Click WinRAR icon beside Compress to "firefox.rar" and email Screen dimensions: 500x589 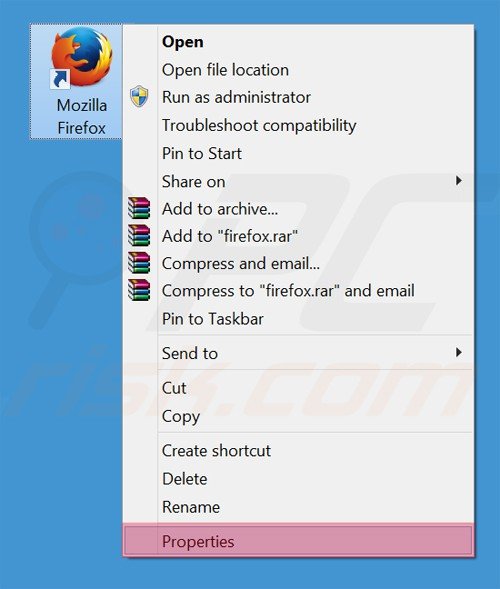(139, 290)
